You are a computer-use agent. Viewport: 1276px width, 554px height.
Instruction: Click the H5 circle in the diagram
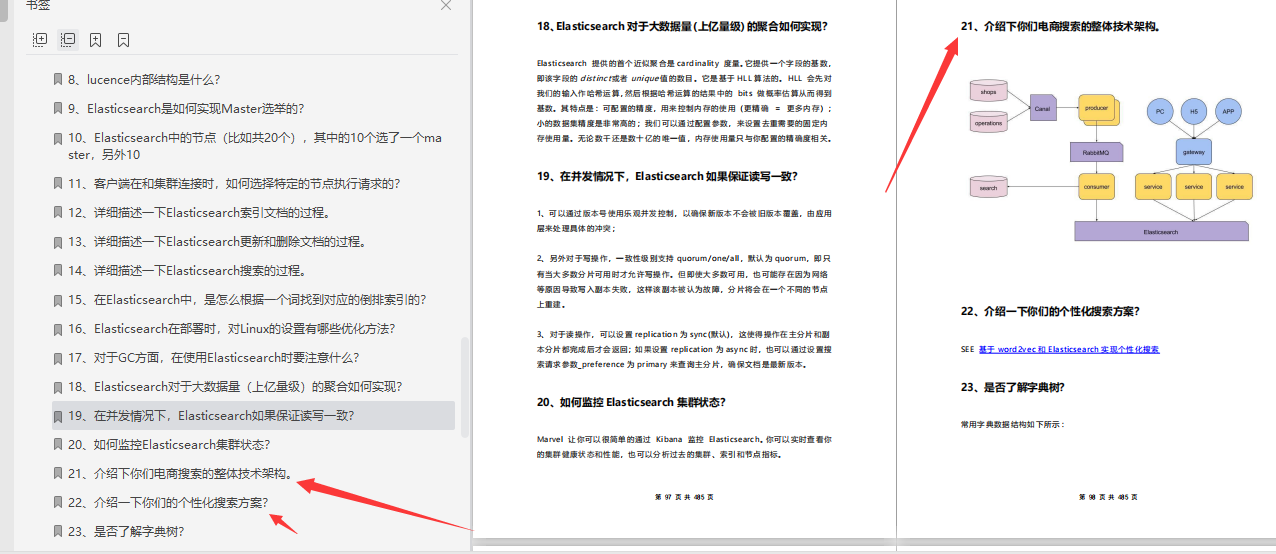[x=1194, y=111]
